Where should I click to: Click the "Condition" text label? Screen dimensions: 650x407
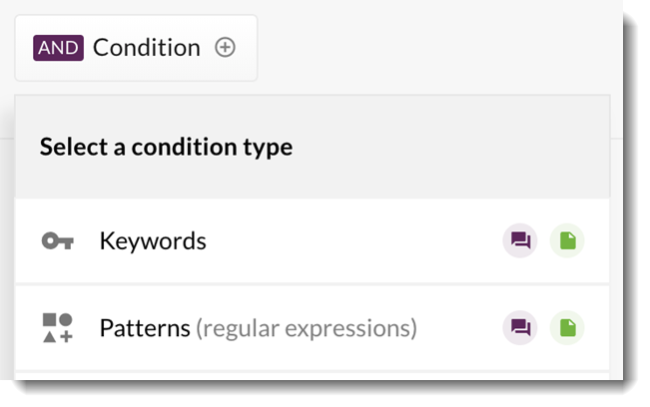click(x=146, y=47)
